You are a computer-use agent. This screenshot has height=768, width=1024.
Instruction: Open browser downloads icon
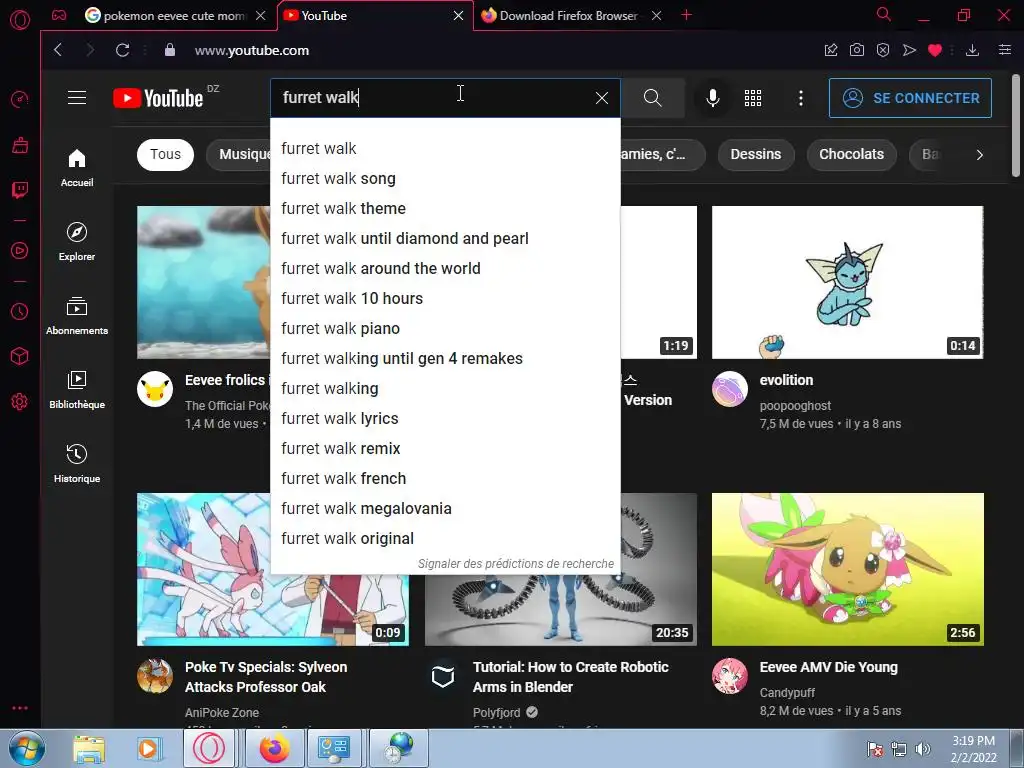(x=972, y=50)
